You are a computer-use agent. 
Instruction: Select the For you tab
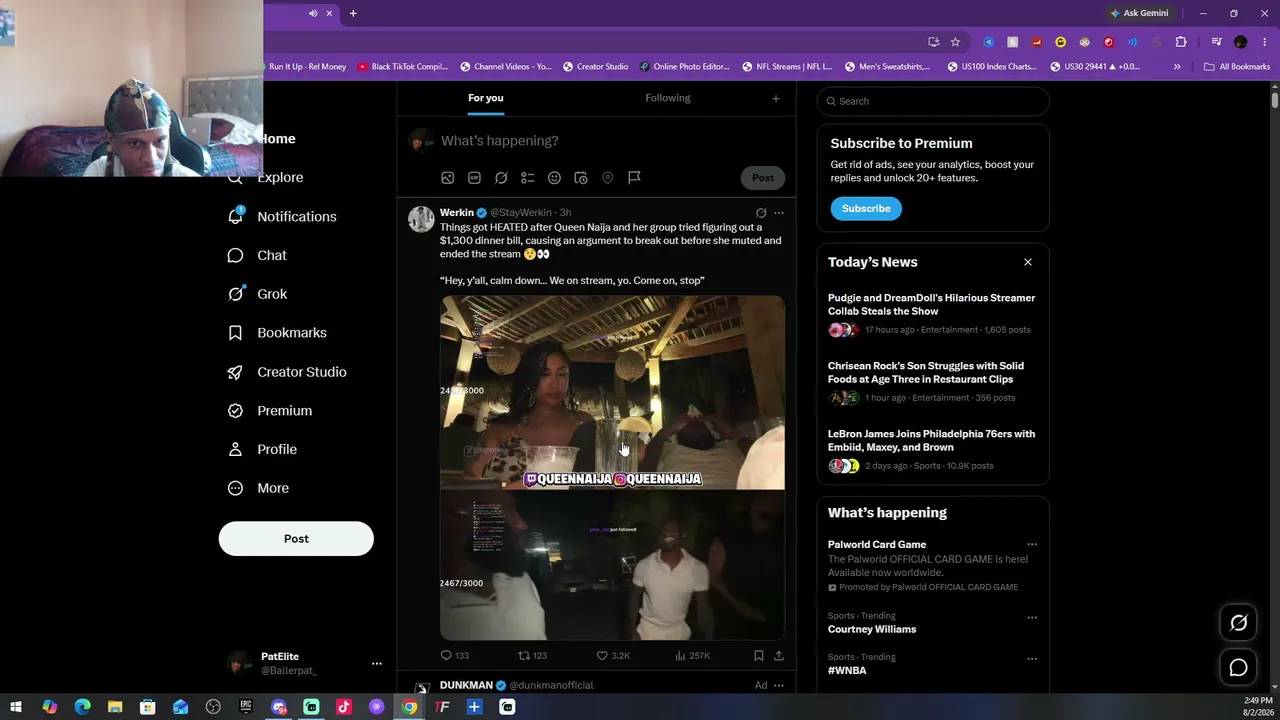486,98
